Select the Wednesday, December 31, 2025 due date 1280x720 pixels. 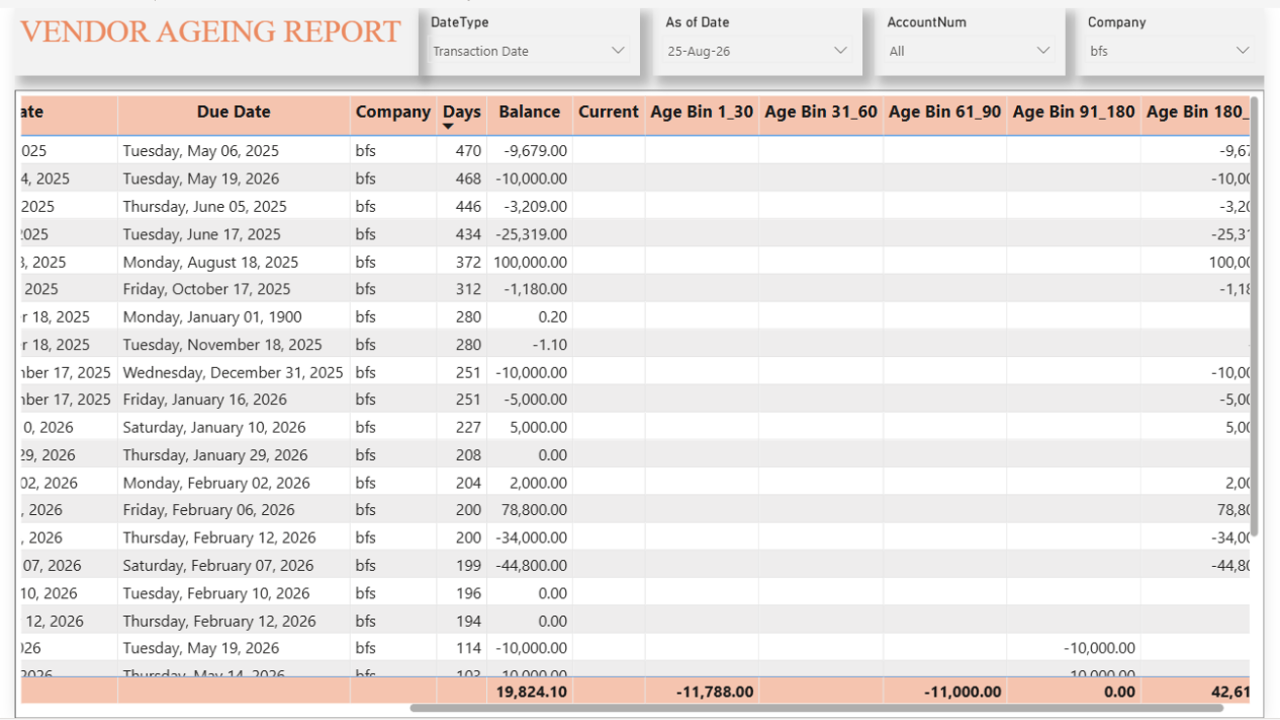[x=233, y=372]
